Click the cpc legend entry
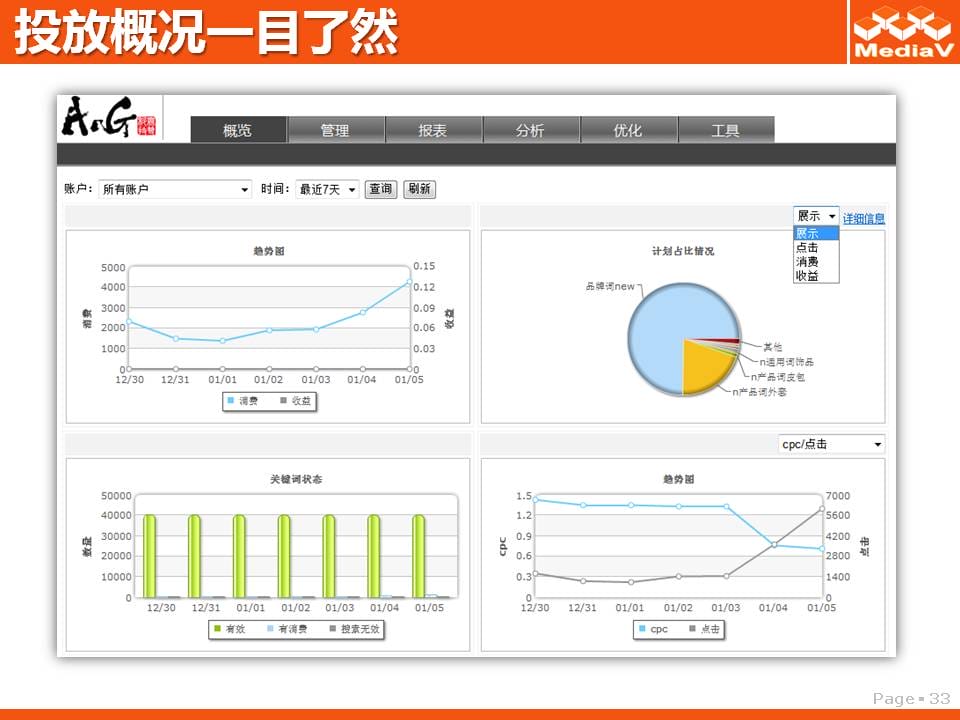The image size is (960, 720). (653, 629)
